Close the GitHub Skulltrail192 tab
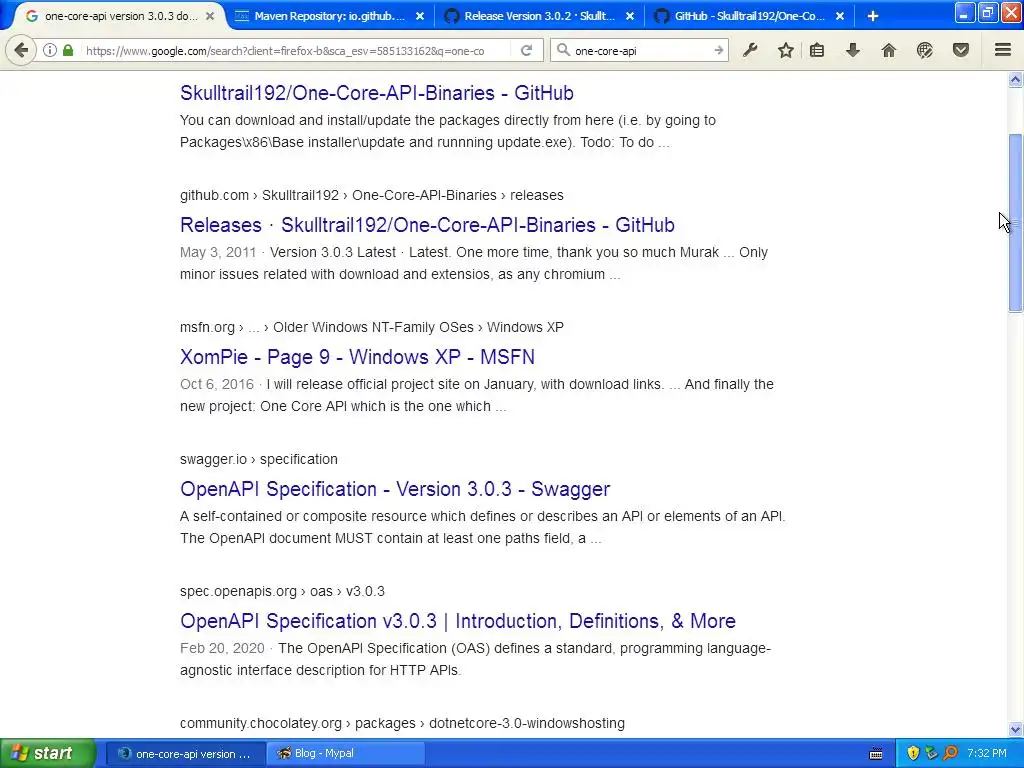Image resolution: width=1024 pixels, height=768 pixels. tap(840, 16)
